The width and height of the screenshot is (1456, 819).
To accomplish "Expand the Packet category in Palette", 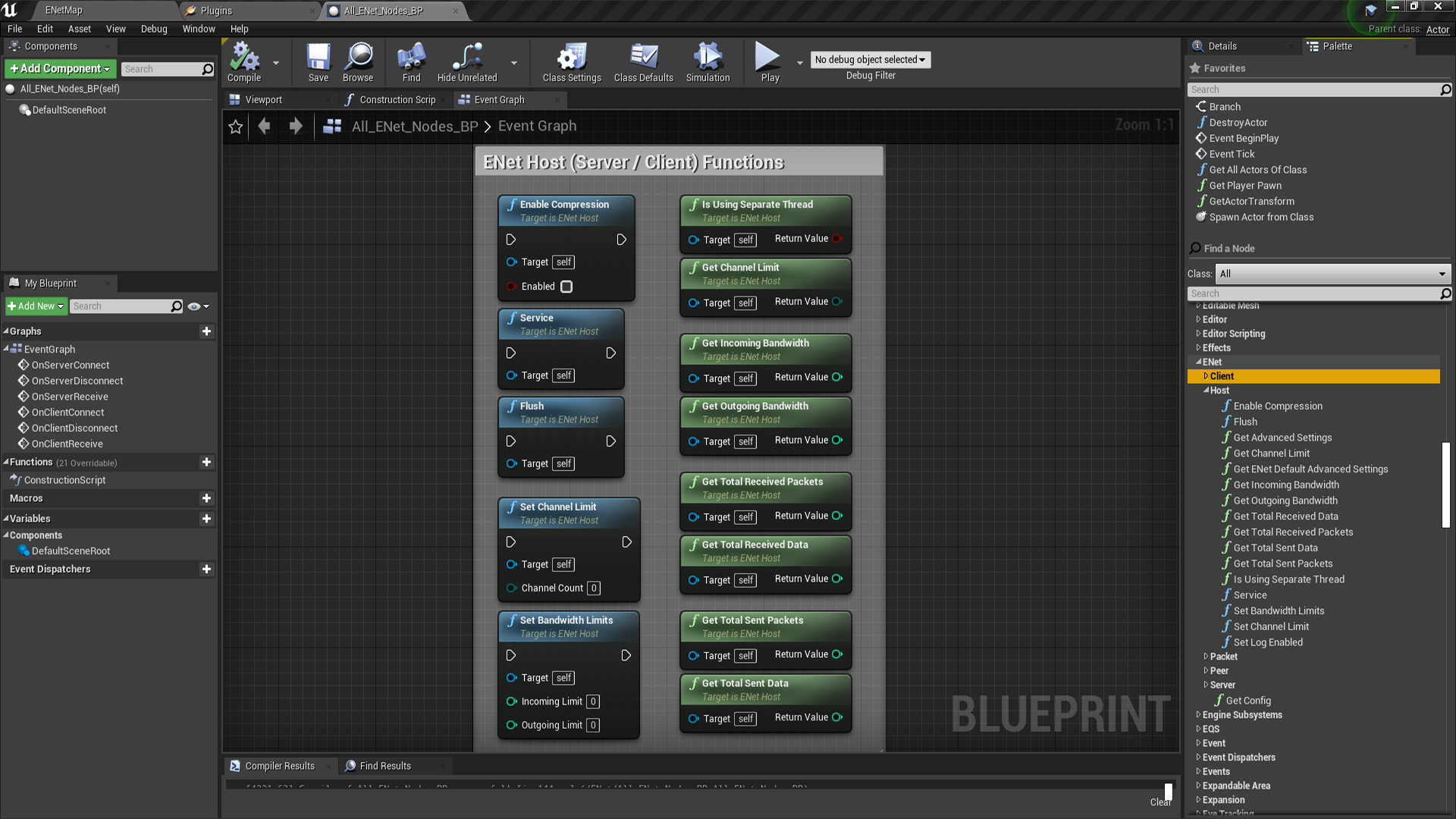I will (1206, 657).
